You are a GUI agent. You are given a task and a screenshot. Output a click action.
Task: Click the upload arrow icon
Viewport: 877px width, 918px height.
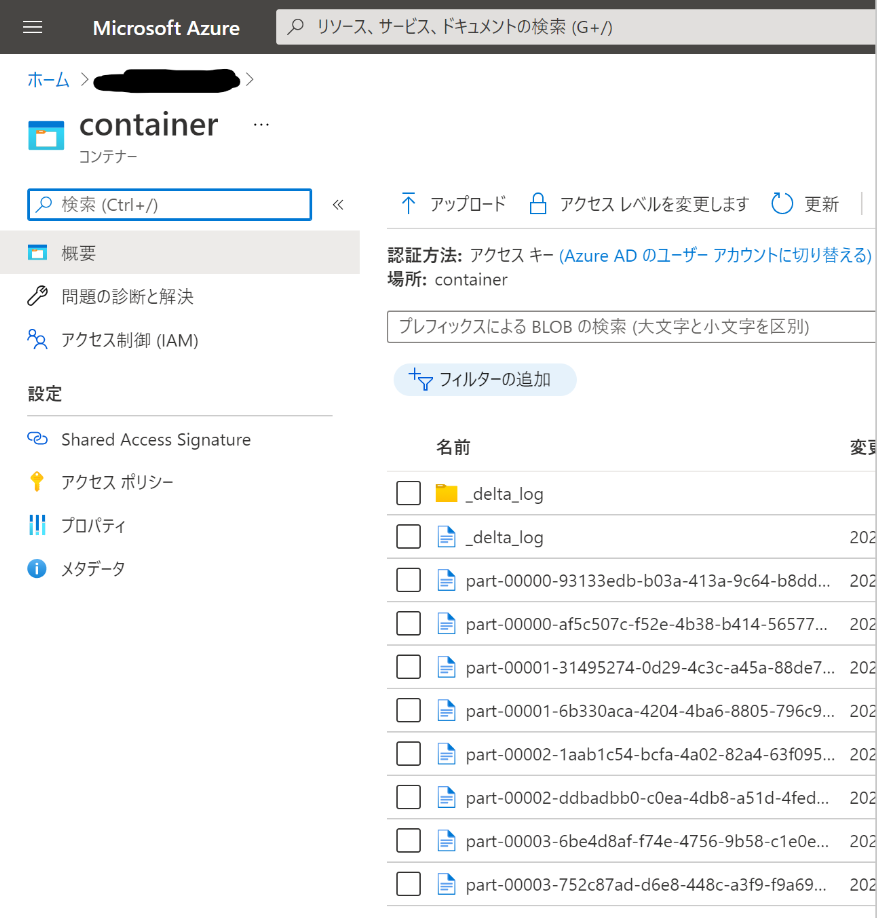click(409, 203)
